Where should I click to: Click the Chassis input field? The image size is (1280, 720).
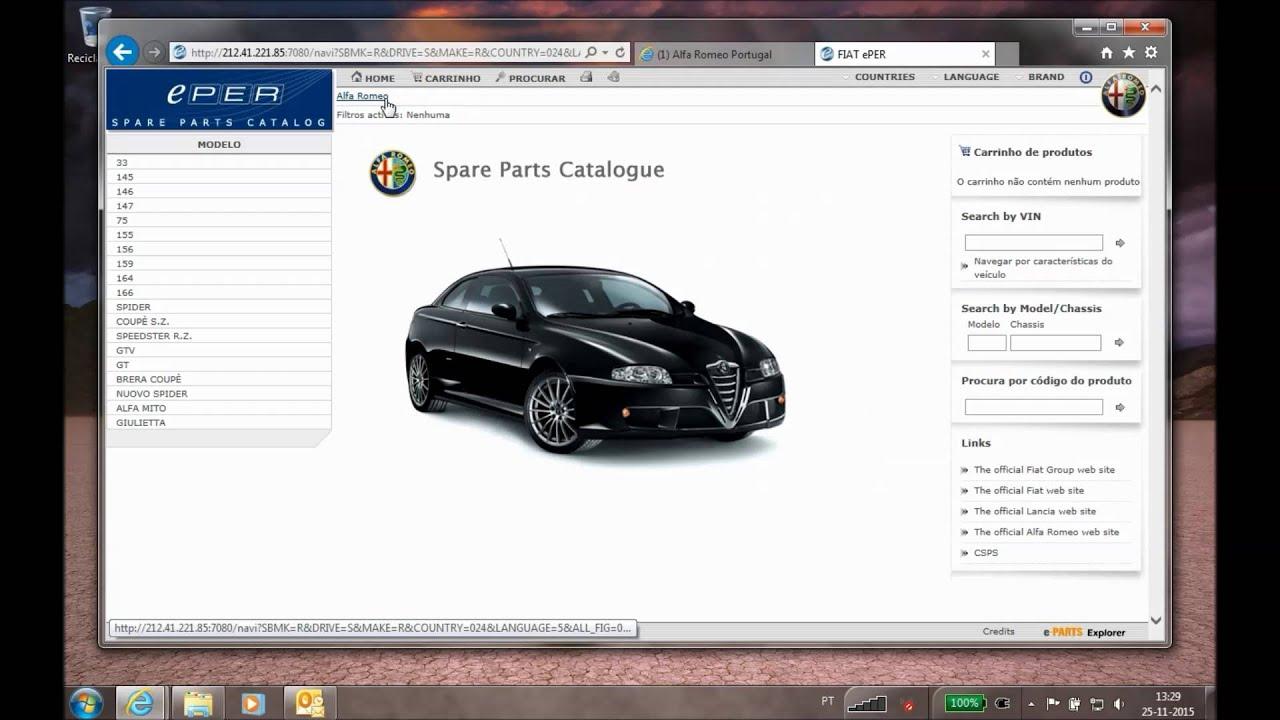(1055, 343)
